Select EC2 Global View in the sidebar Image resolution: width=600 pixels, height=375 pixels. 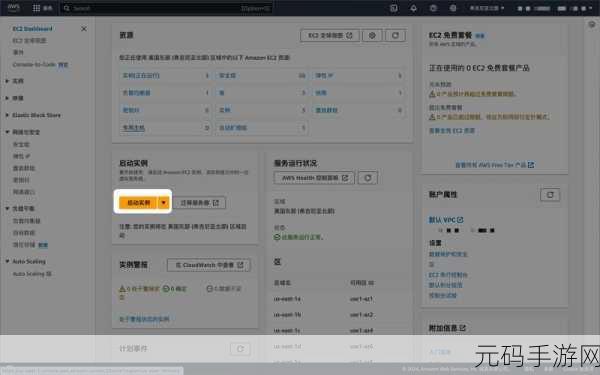[x=29, y=41]
